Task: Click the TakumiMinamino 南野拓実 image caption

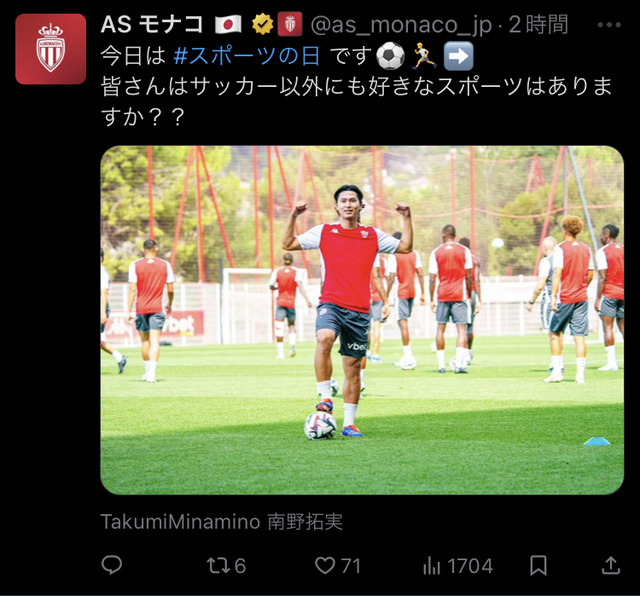Action: pyautogui.click(x=222, y=521)
